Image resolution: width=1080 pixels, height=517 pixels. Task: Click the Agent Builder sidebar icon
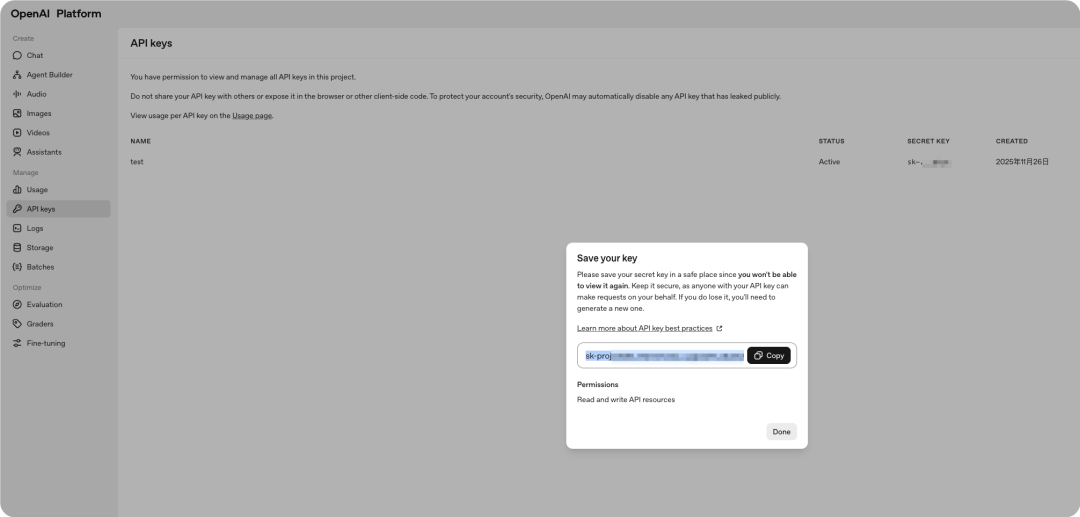(17, 75)
